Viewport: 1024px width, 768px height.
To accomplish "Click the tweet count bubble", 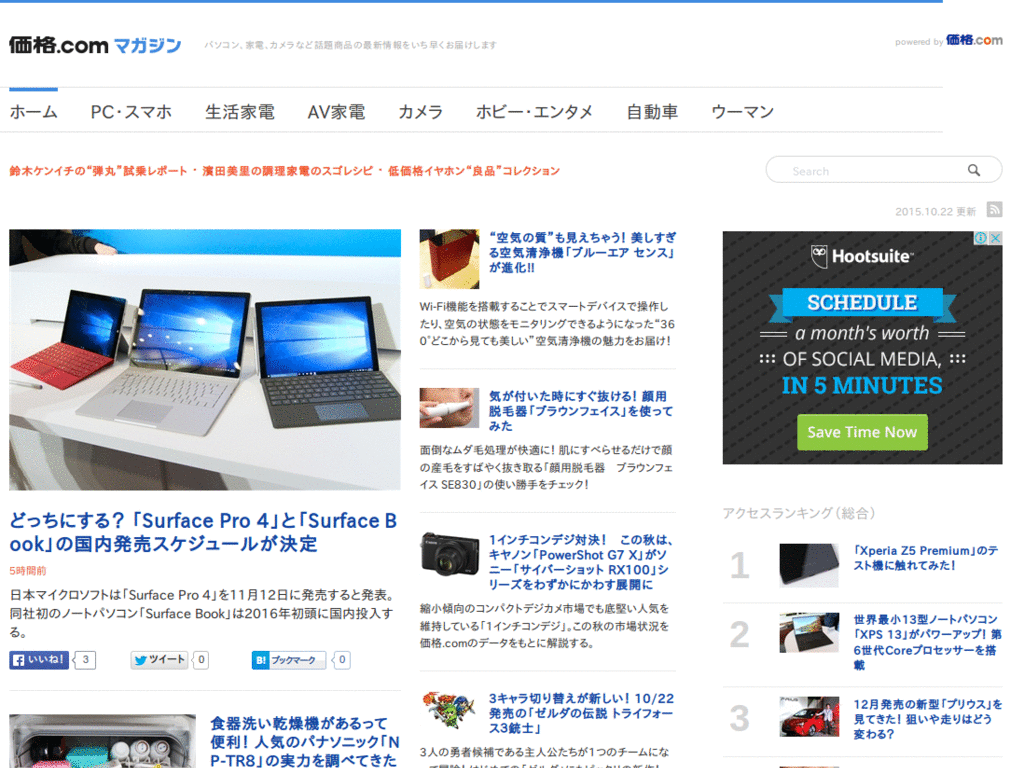I will point(201,660).
